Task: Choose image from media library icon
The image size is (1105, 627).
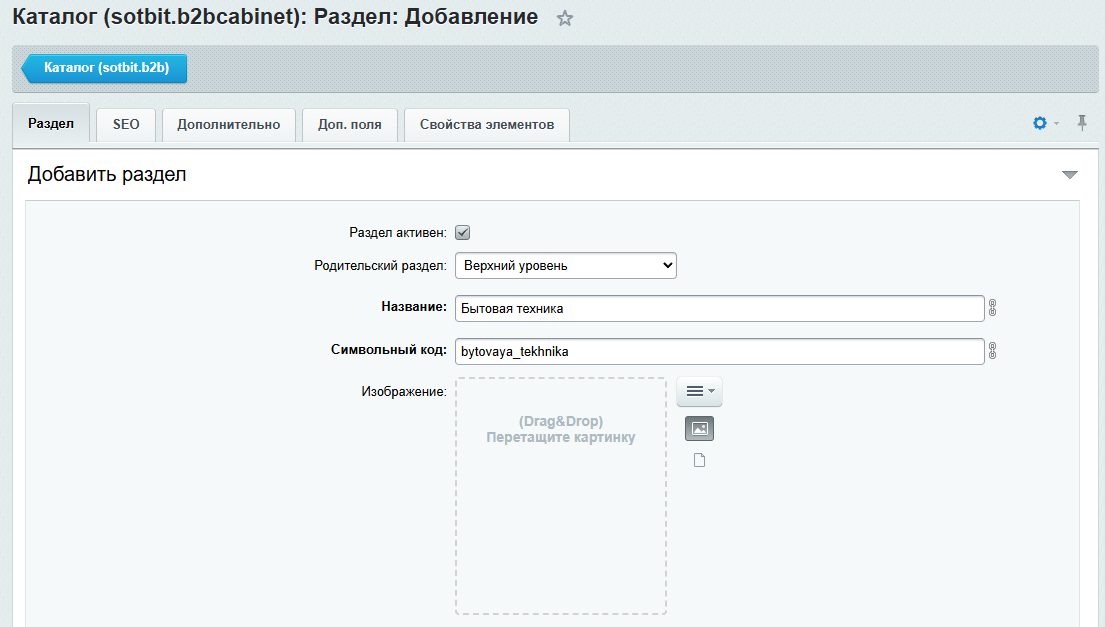Action: (x=699, y=428)
